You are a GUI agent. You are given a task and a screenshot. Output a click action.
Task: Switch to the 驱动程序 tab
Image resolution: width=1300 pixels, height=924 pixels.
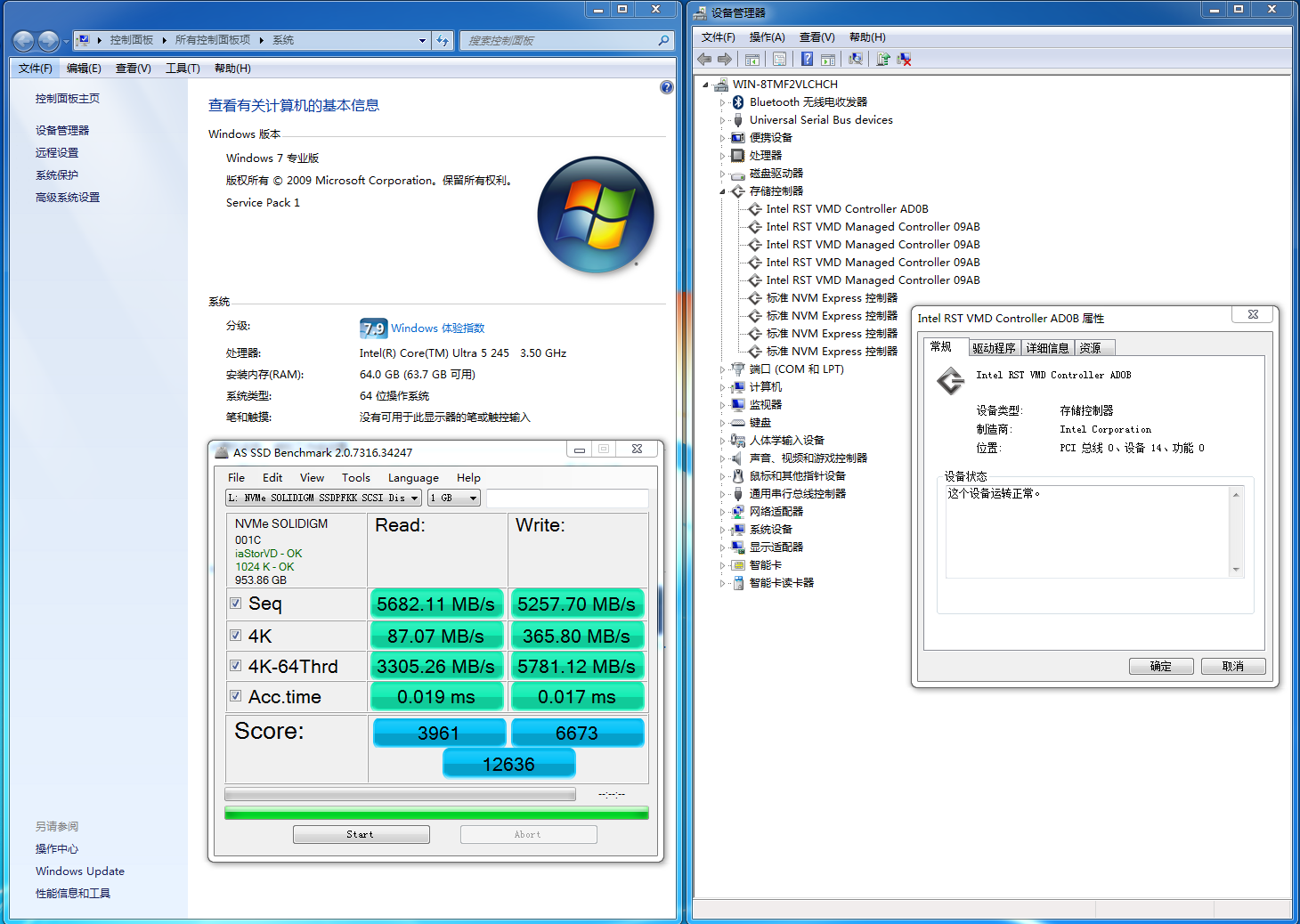[994, 348]
